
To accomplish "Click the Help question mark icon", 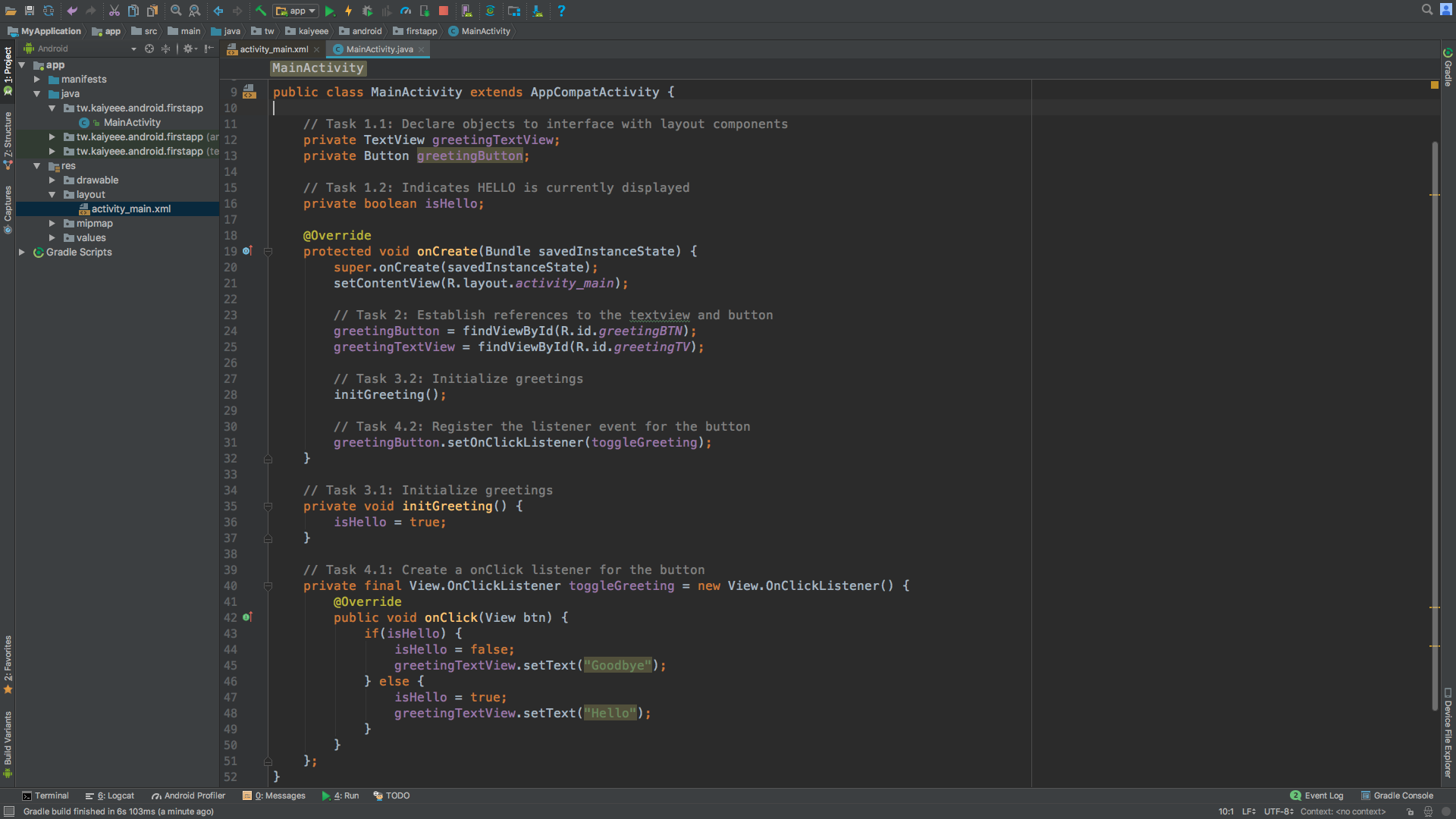I will click(561, 11).
